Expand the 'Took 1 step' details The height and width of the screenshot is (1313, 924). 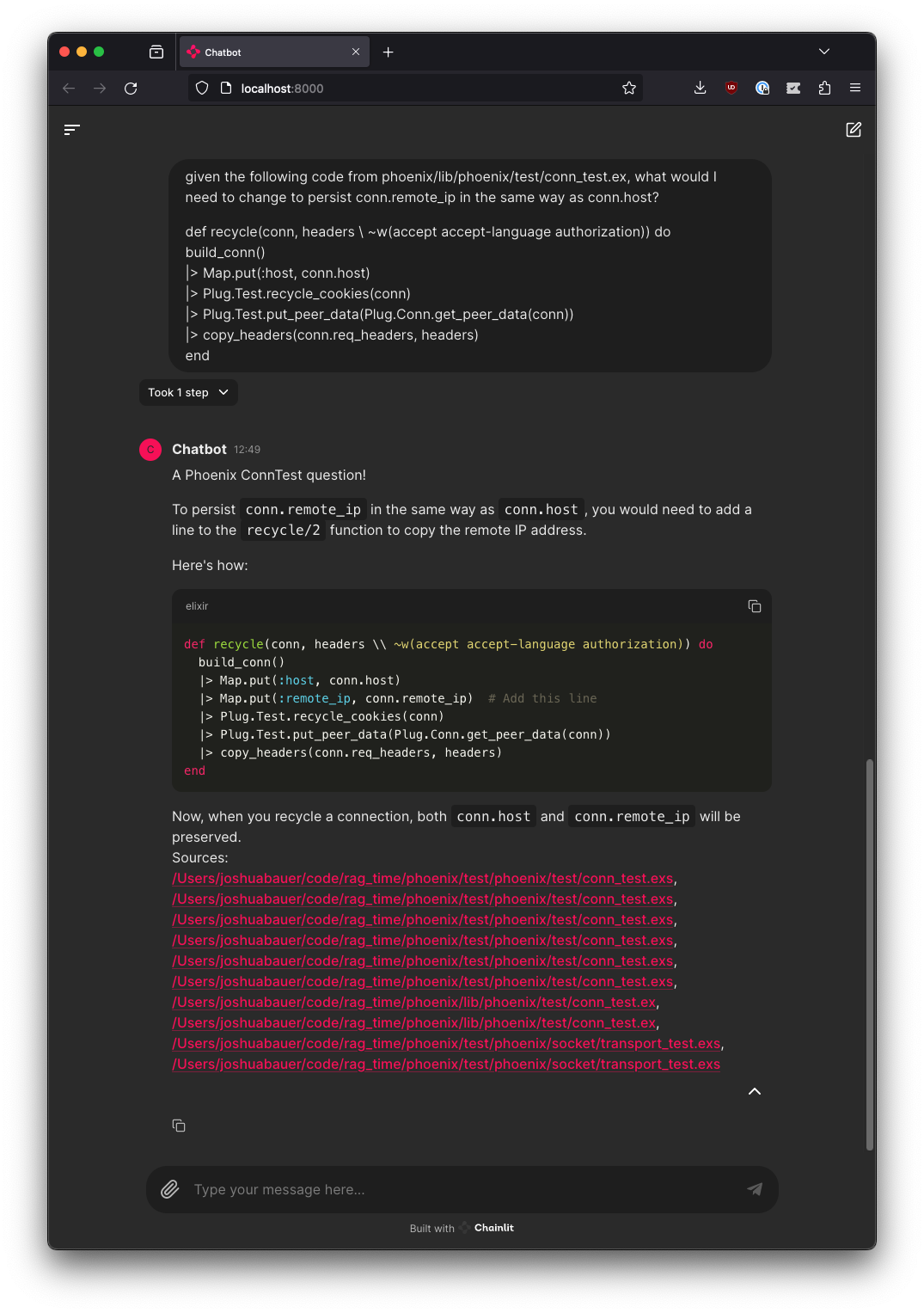187,392
